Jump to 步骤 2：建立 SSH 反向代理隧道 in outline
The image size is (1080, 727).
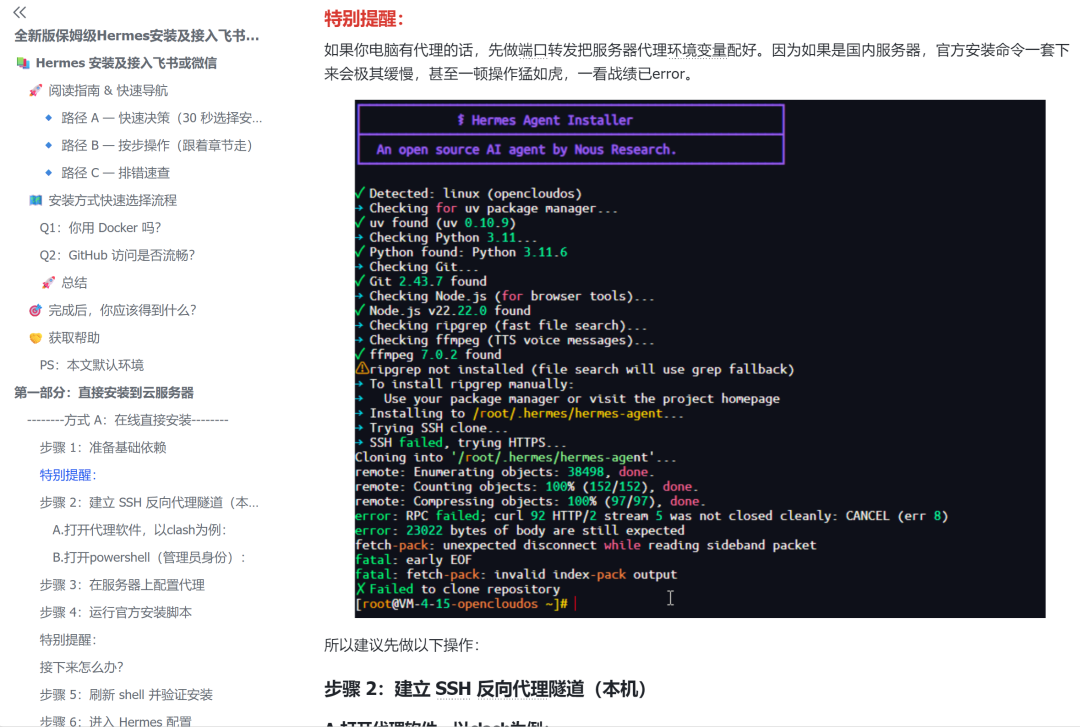149,503
